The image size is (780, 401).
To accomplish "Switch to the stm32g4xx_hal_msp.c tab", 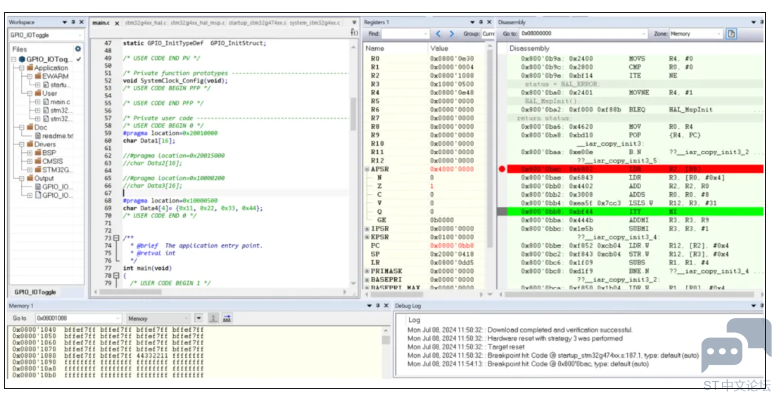I will coord(197,23).
